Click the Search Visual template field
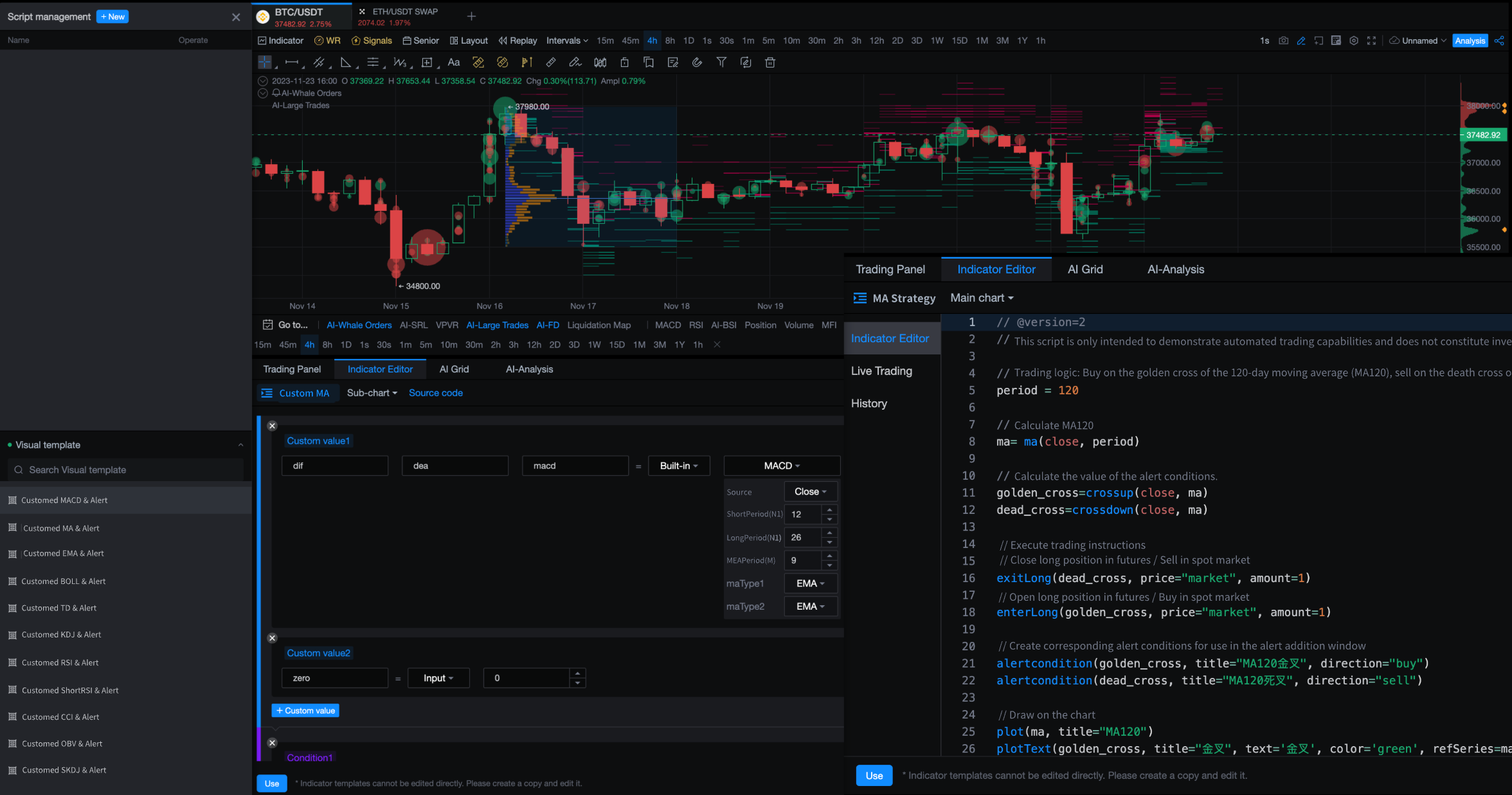 [x=126, y=470]
